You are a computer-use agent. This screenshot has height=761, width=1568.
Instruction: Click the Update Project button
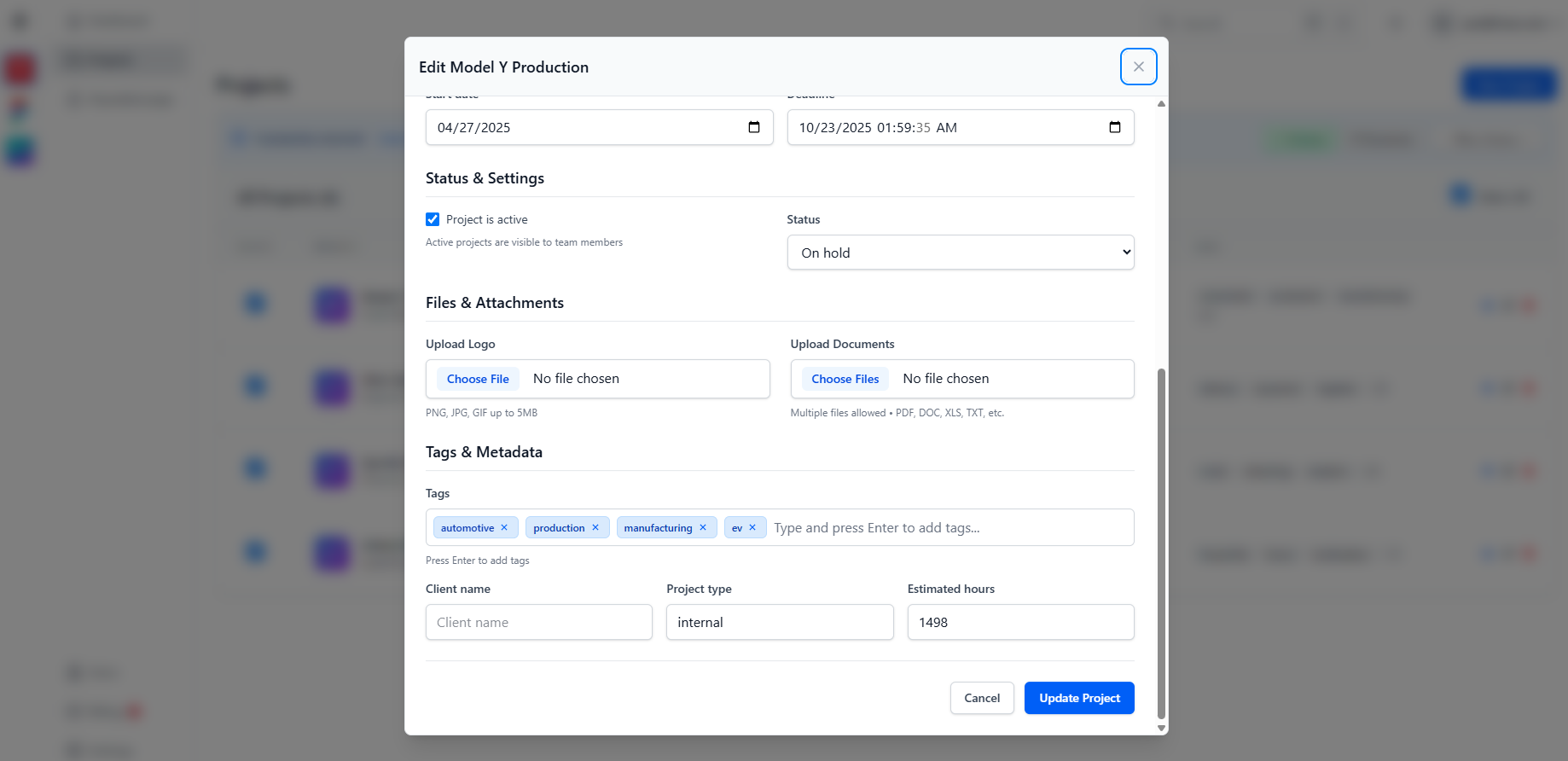tap(1078, 698)
